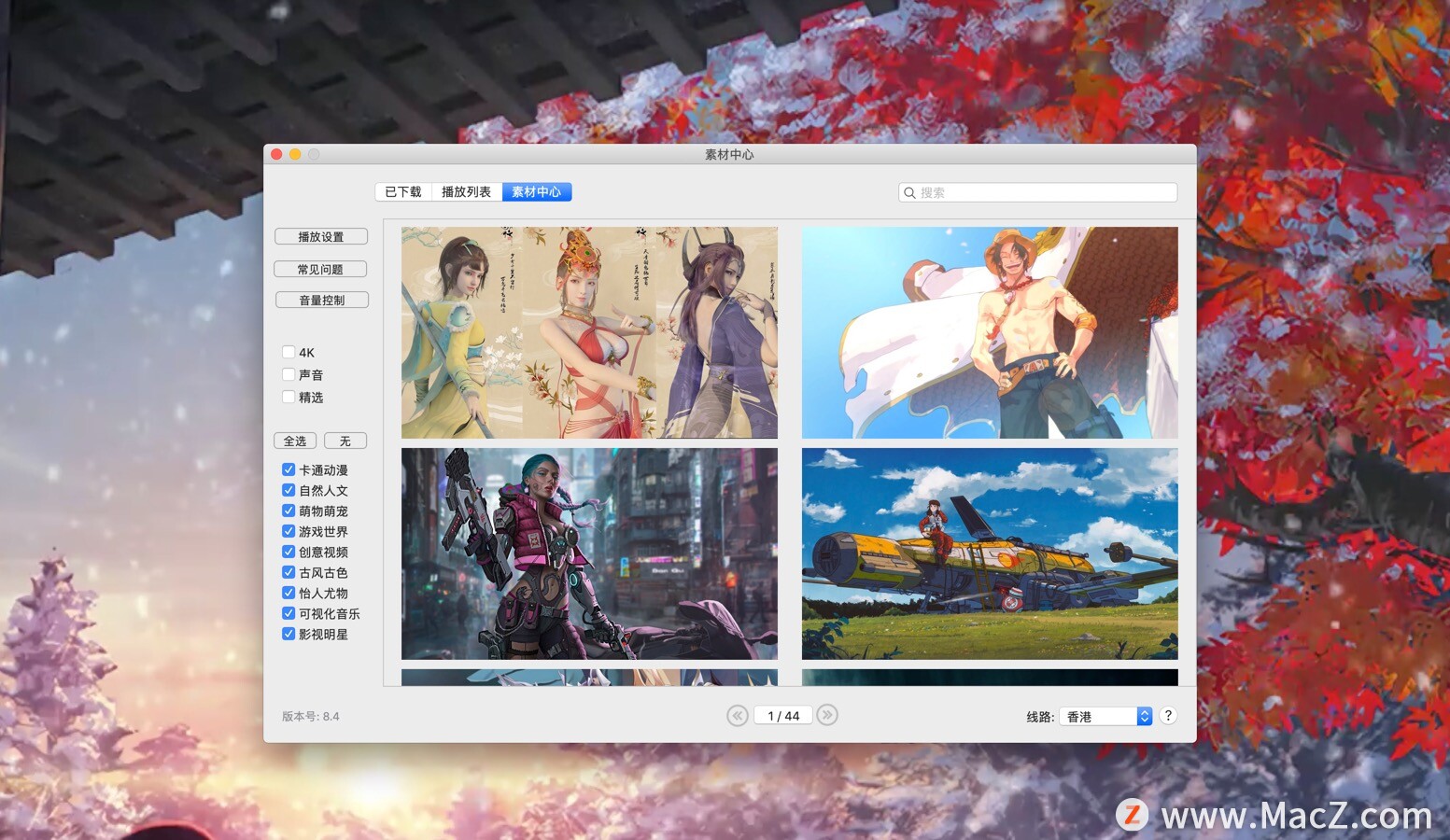Uncheck the 游戏世界 category
Screen dimensions: 1450x840
tap(289, 531)
